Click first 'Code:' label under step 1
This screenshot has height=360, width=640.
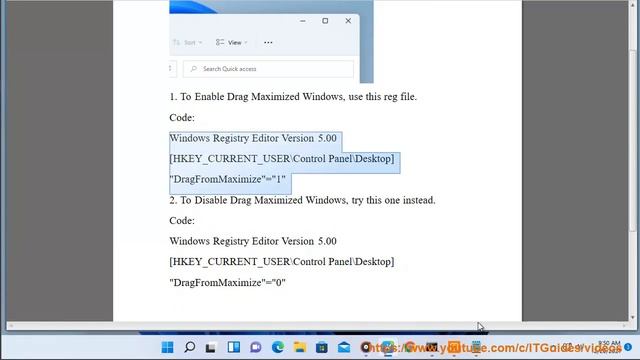[182, 118]
